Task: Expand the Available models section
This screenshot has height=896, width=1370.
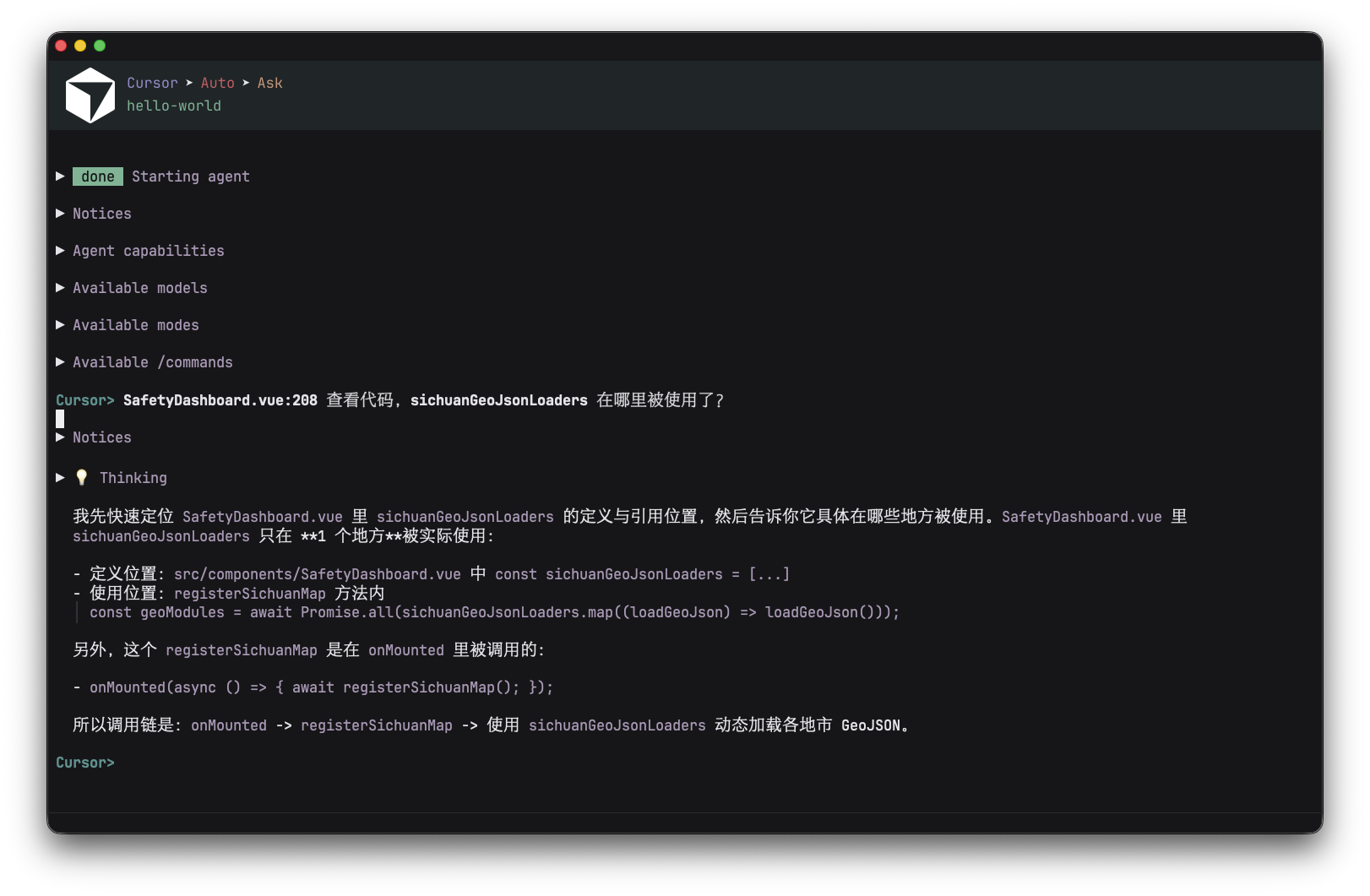Action: point(60,288)
